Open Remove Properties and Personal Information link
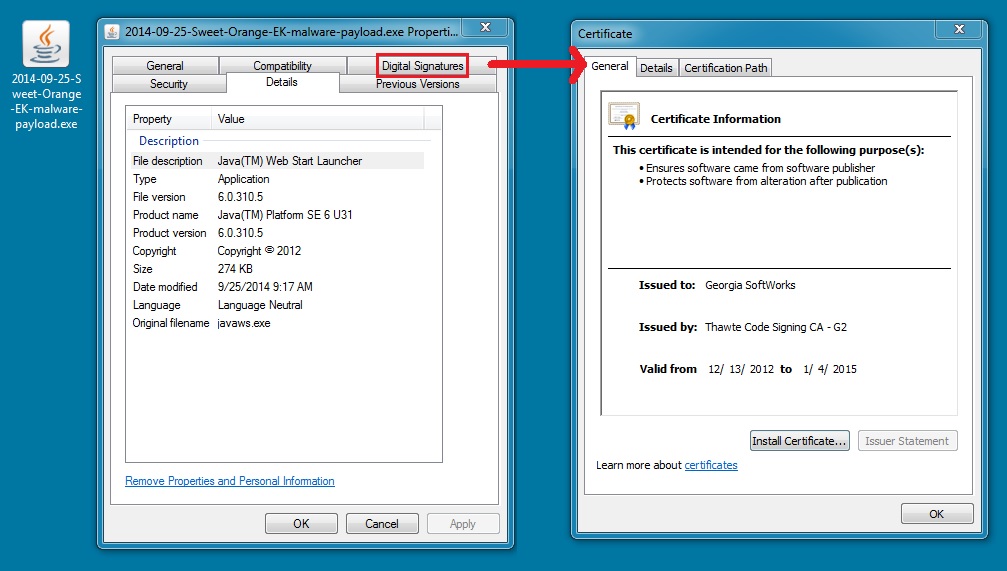This screenshot has height=571, width=1007. pos(229,481)
